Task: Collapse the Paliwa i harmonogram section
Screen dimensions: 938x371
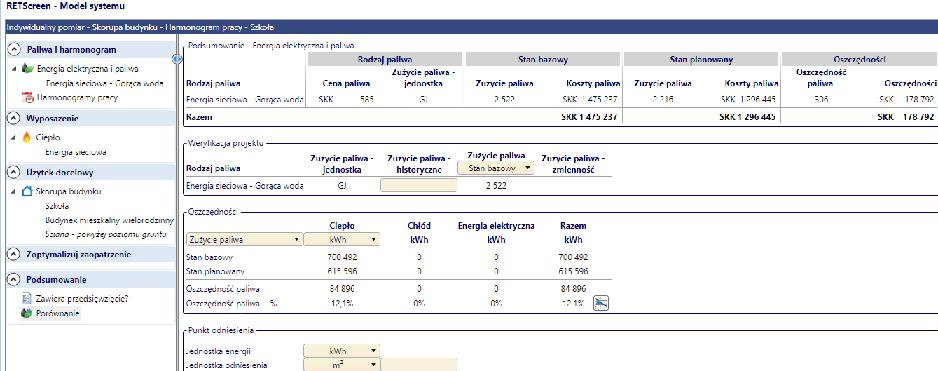Action: 13,50
